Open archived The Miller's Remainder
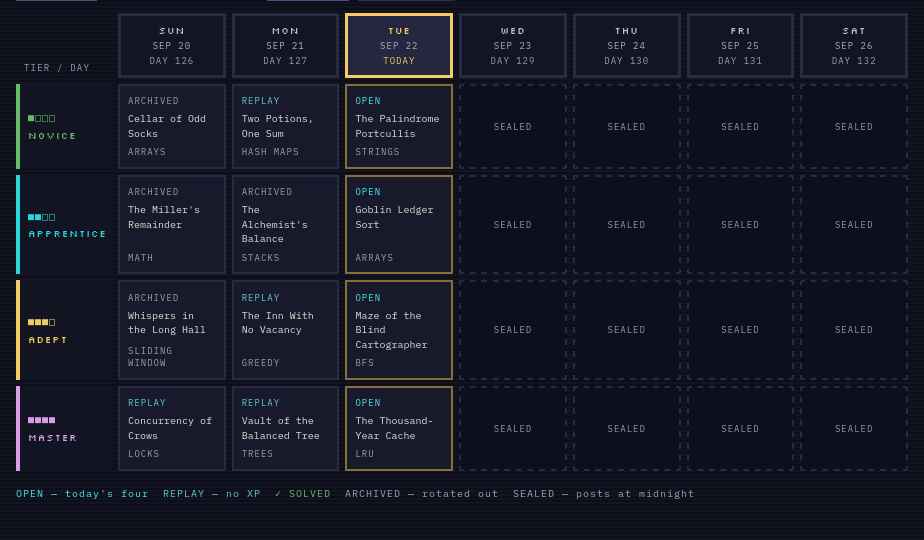The image size is (924, 540). [171, 224]
